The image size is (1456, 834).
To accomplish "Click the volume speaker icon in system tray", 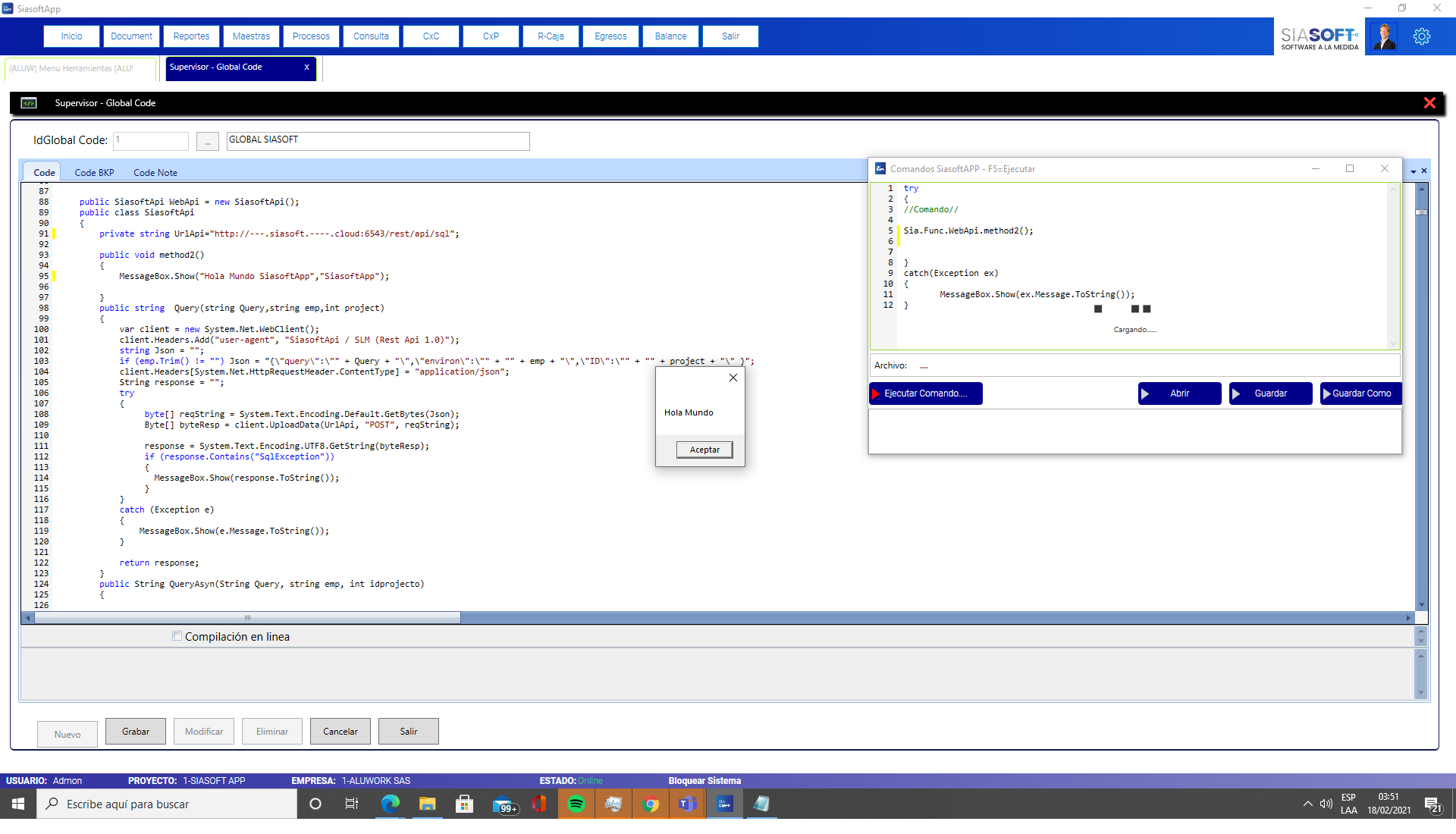I will [x=1326, y=804].
